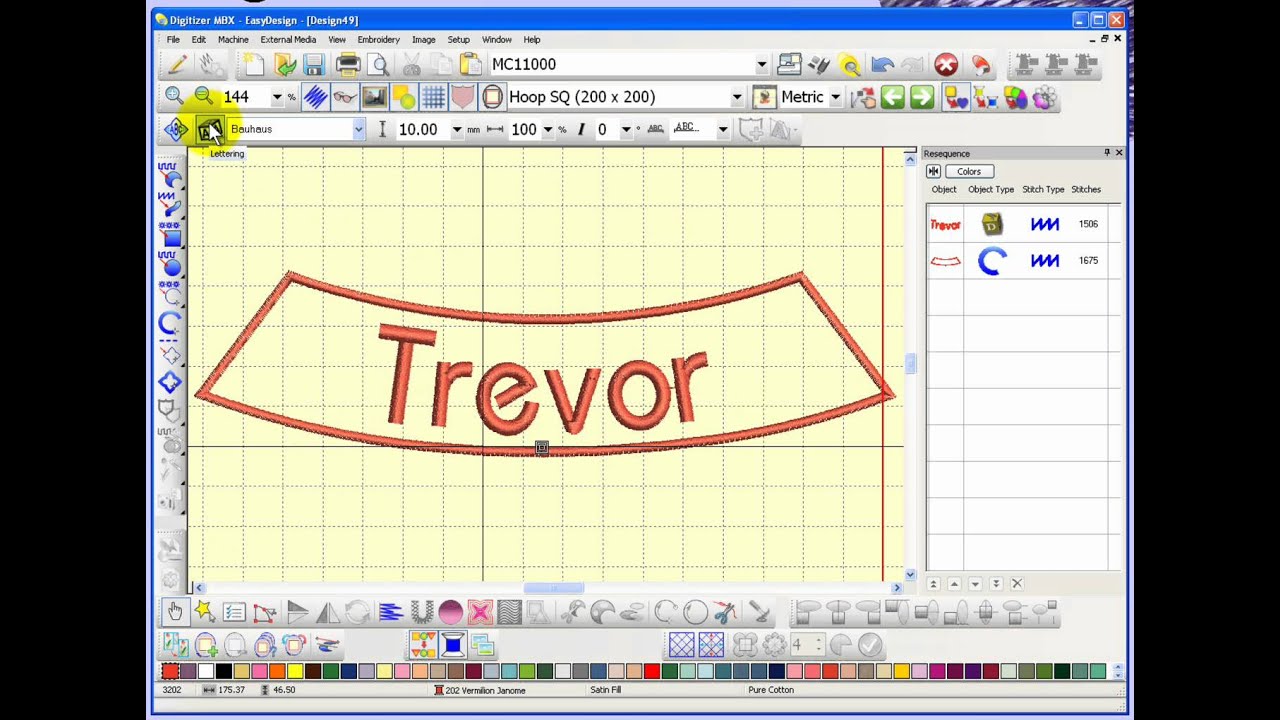The width and height of the screenshot is (1280, 720).
Task: Click the blue thread spool icon
Action: click(x=452, y=645)
